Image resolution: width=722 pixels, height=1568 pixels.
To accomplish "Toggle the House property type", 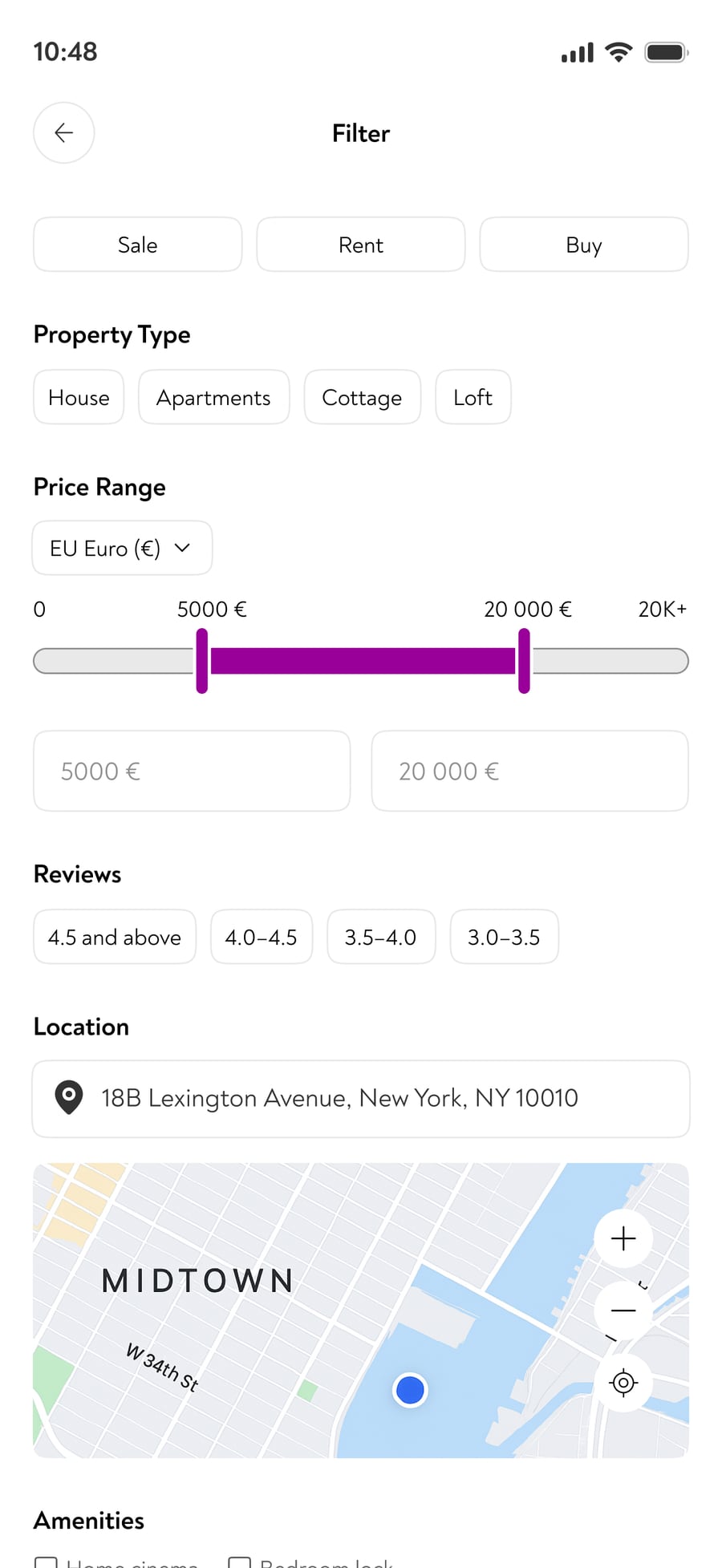I will click(79, 397).
